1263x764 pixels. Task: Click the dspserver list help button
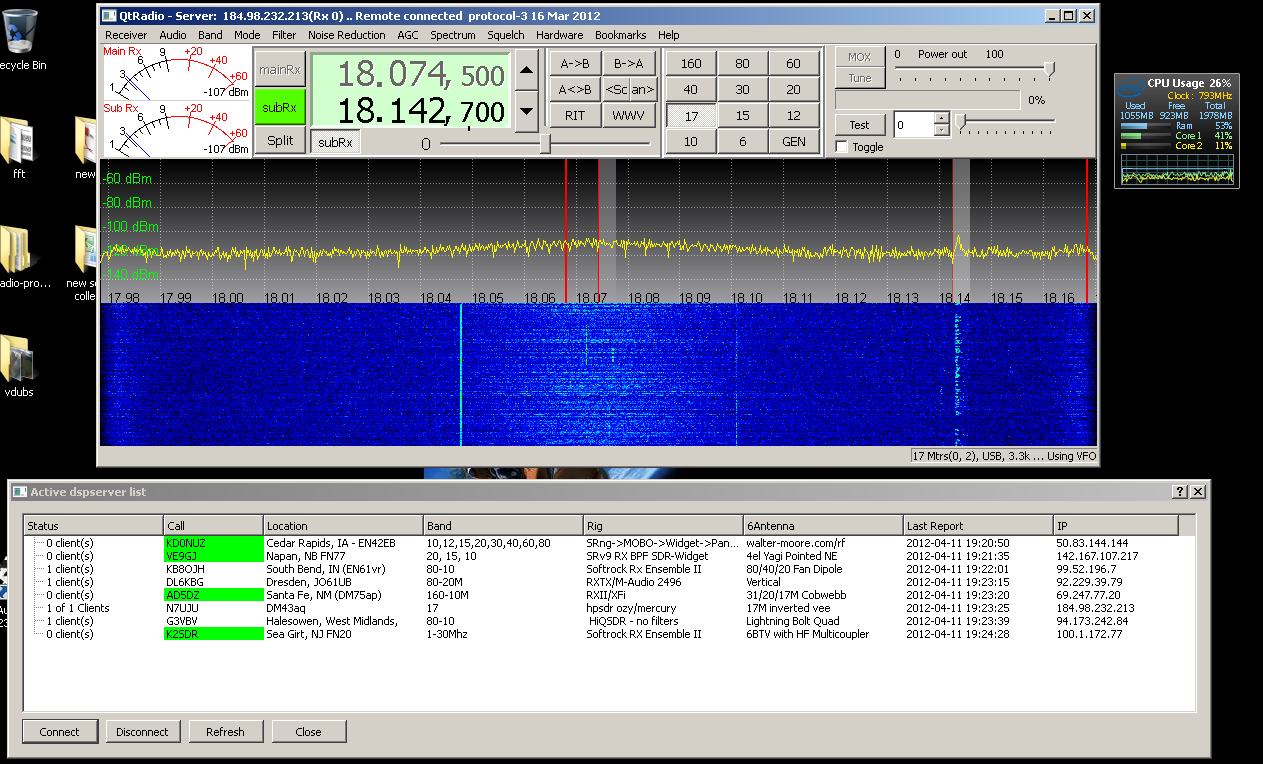click(1180, 491)
